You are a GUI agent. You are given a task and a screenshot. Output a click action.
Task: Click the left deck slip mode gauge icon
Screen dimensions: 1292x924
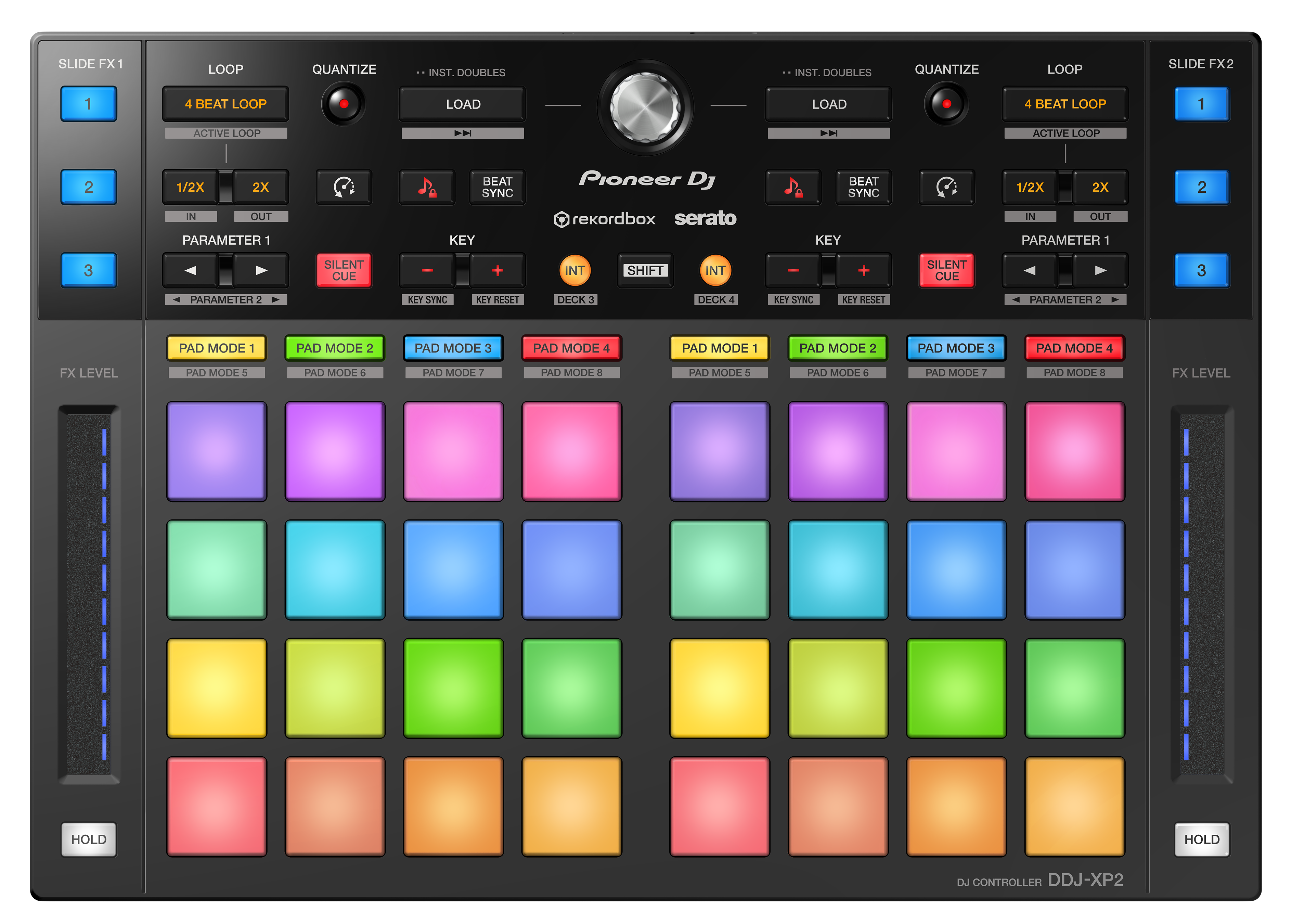(x=344, y=187)
